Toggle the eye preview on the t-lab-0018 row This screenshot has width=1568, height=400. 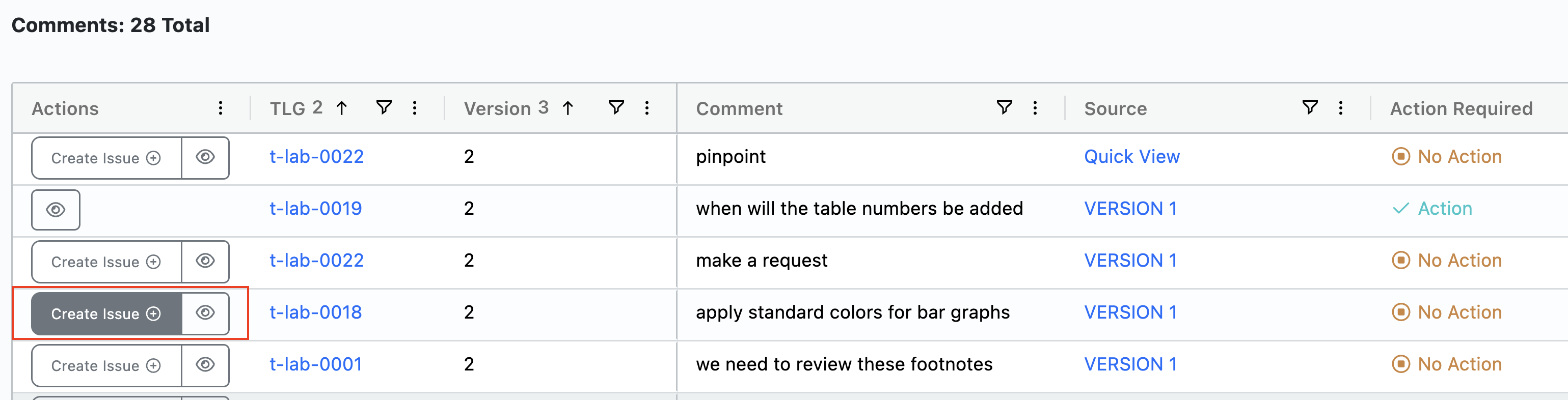click(205, 313)
